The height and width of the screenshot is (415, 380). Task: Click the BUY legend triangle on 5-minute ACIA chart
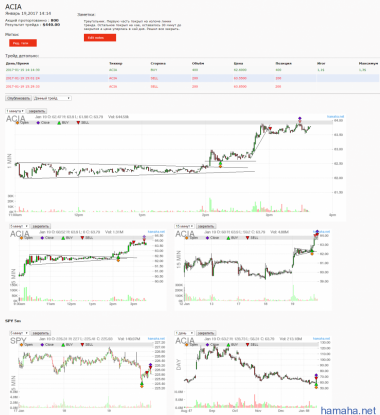click(63, 238)
